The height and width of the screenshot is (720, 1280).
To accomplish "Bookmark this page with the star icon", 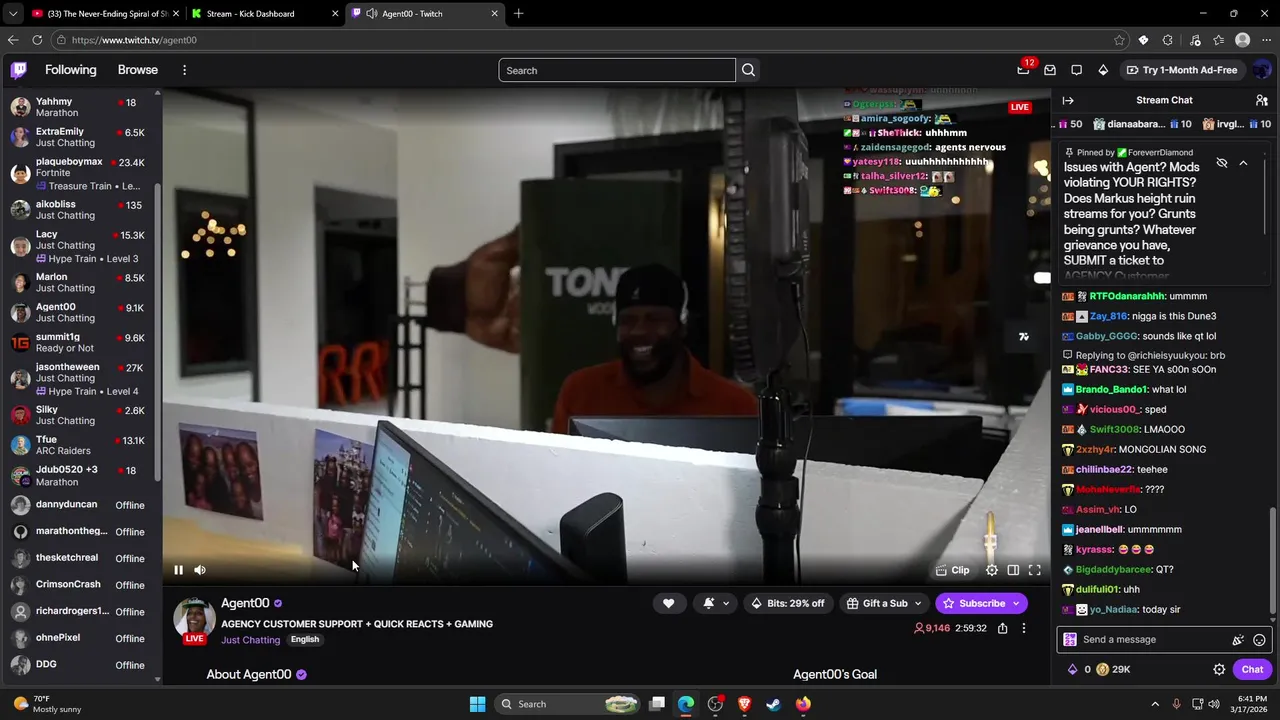I will coord(1119,40).
